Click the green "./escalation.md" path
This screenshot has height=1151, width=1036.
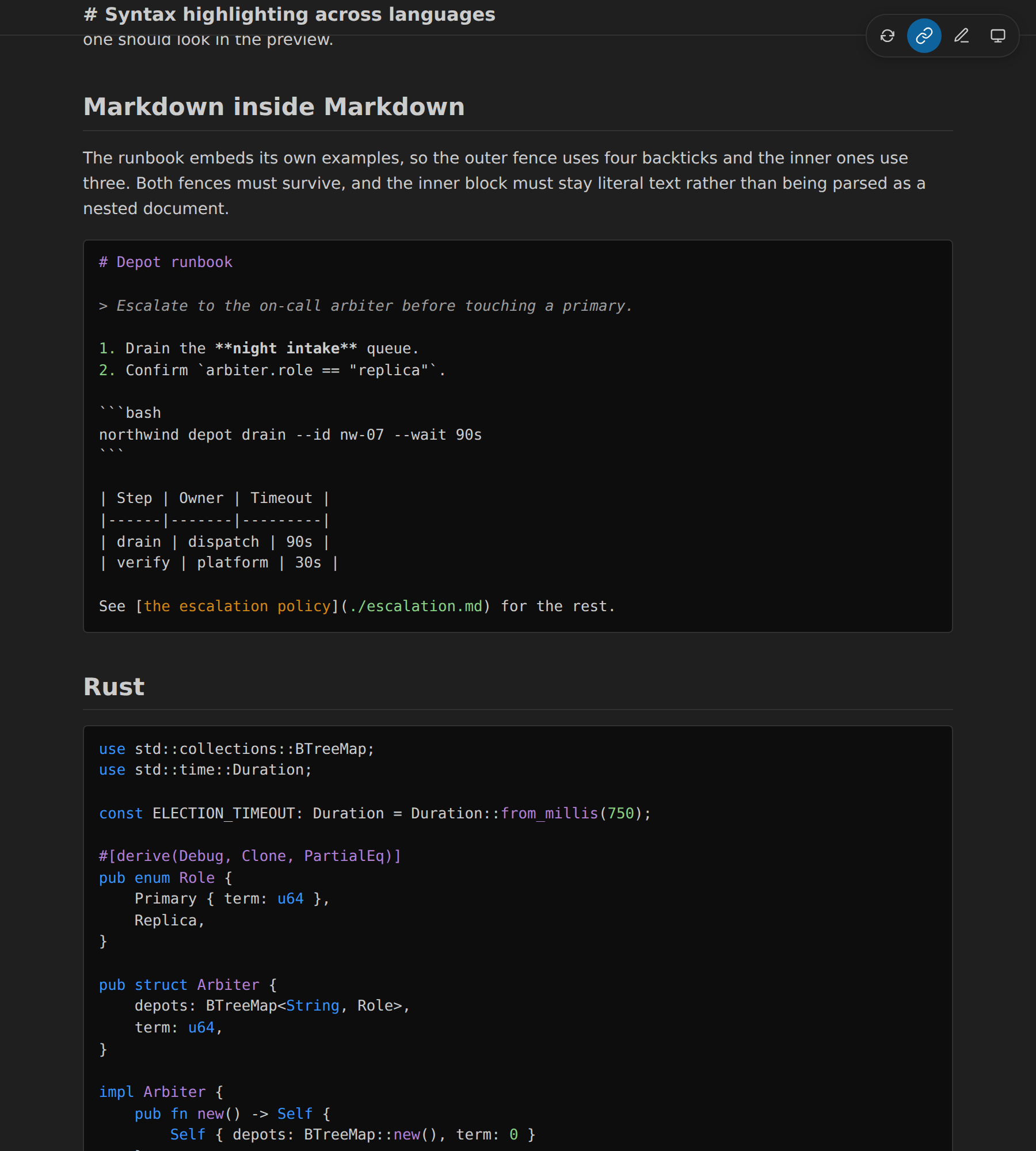coord(416,606)
